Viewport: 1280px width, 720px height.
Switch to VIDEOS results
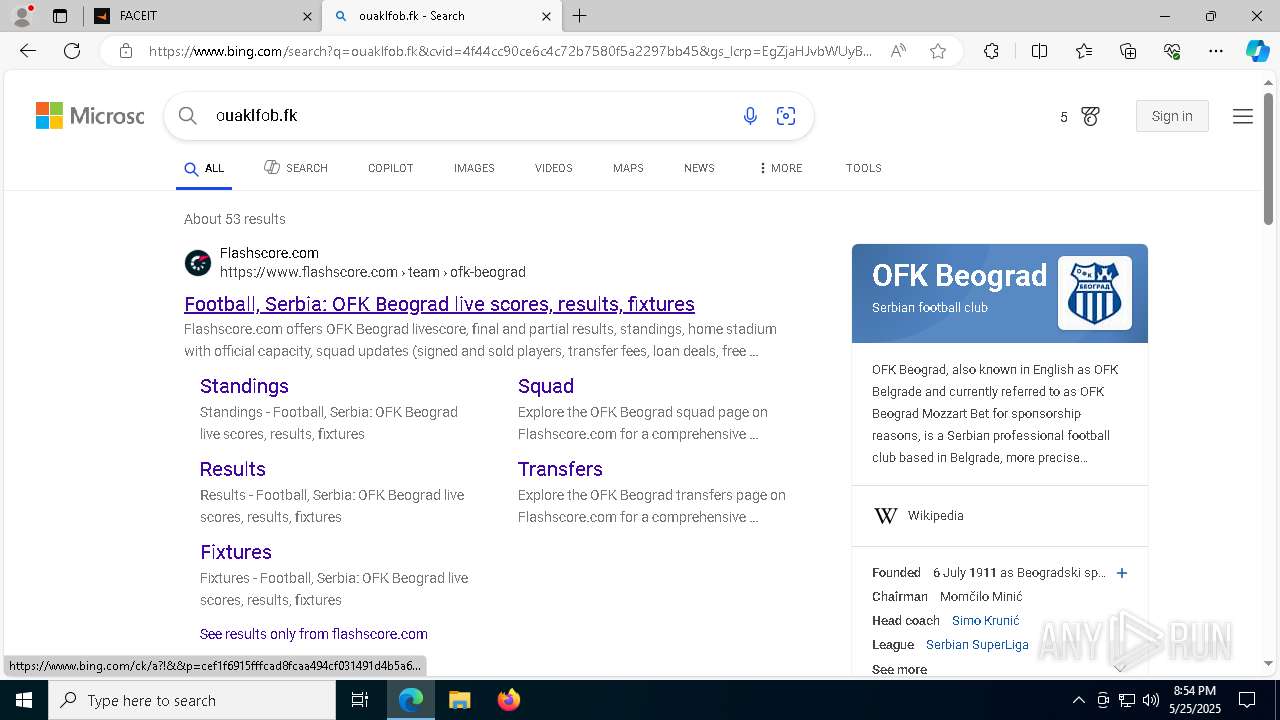click(553, 168)
